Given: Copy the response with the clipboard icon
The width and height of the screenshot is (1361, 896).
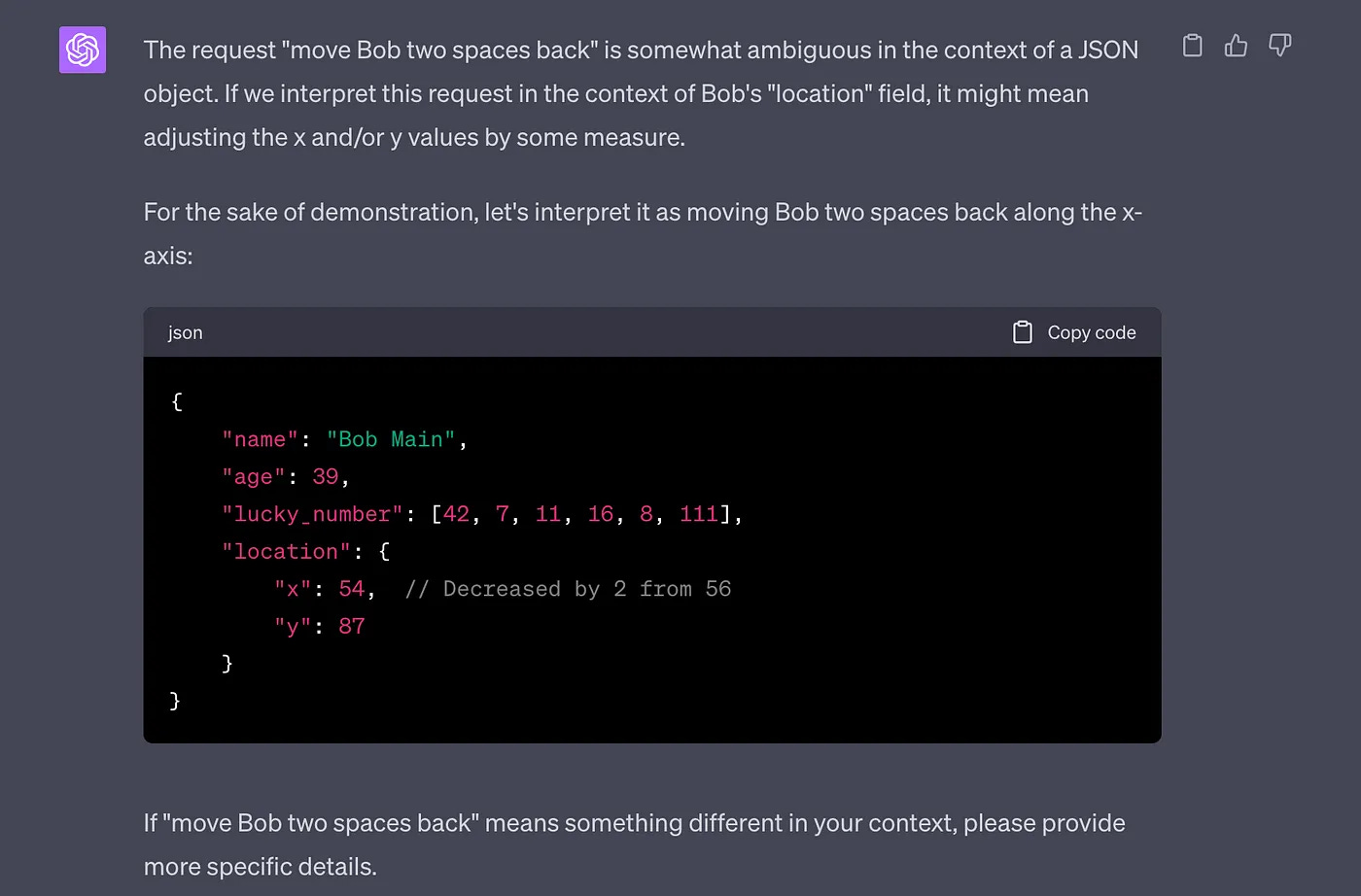Looking at the screenshot, I should 1192,46.
